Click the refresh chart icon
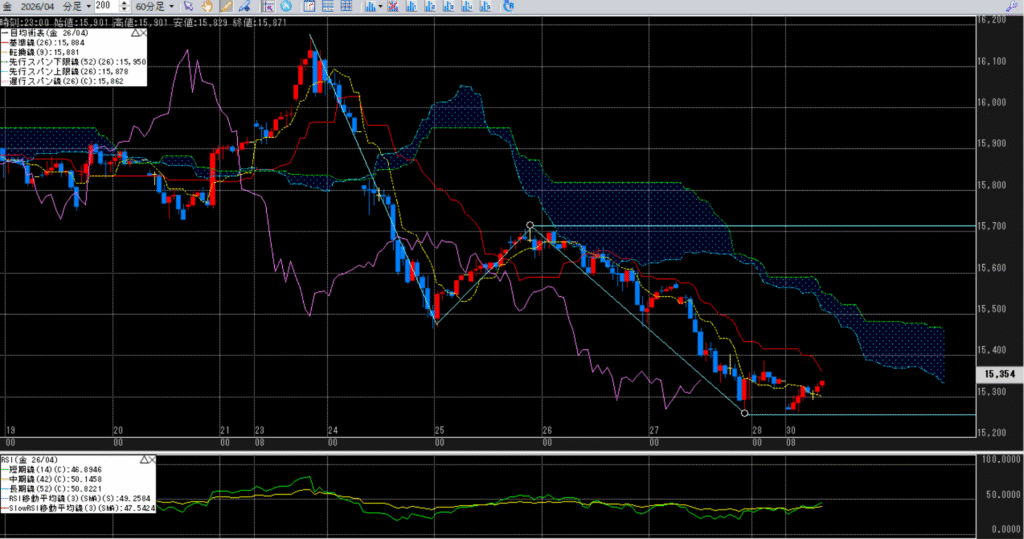This screenshot has height=539, width=1024. coord(509,7)
